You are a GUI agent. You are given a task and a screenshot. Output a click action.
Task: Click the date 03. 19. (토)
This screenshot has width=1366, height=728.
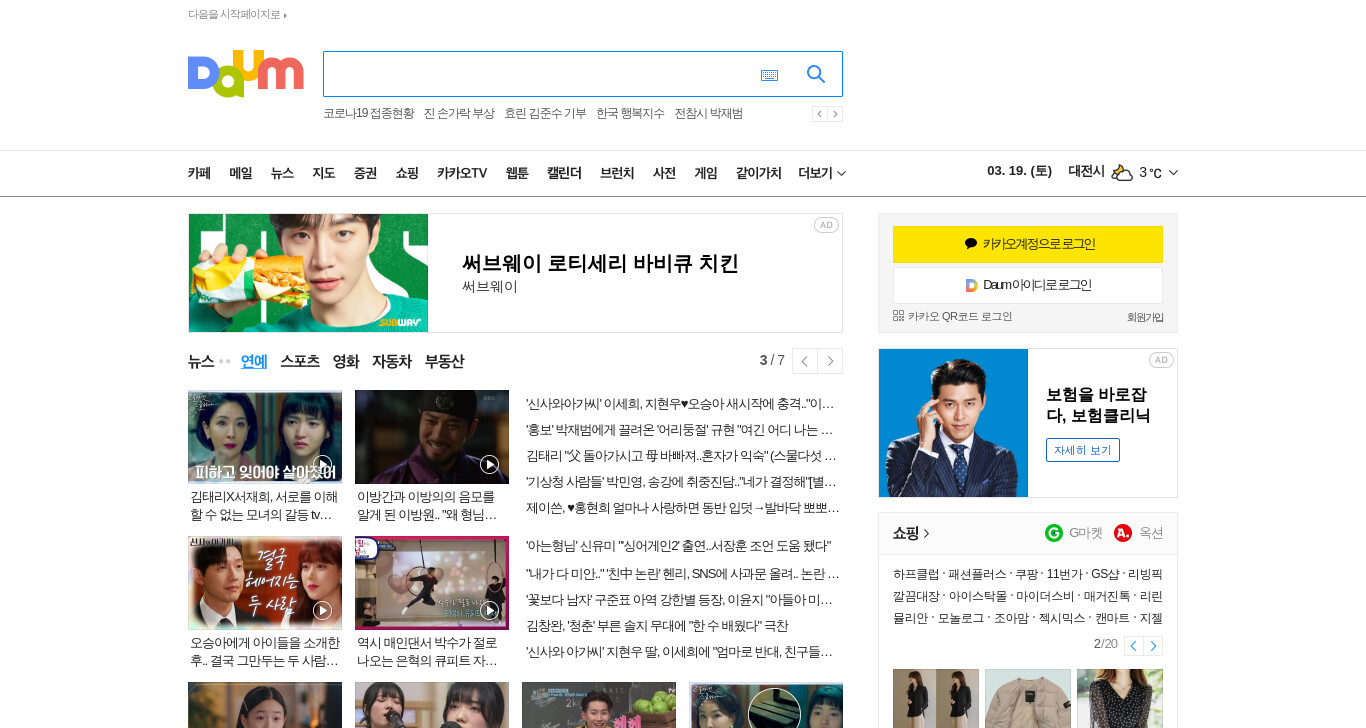[x=1019, y=171]
